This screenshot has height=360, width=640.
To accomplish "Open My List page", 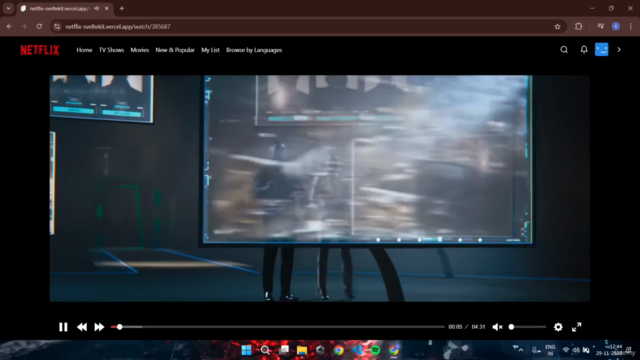I will coord(210,50).
